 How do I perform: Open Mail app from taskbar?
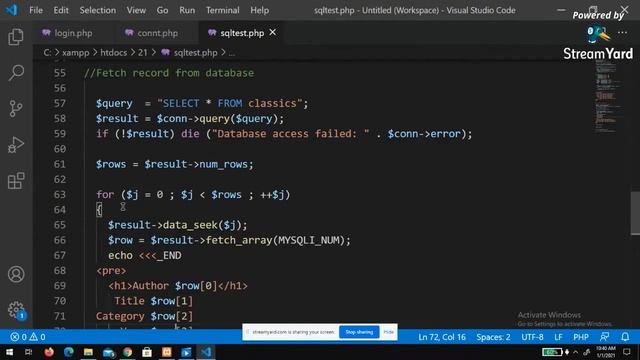(108, 352)
